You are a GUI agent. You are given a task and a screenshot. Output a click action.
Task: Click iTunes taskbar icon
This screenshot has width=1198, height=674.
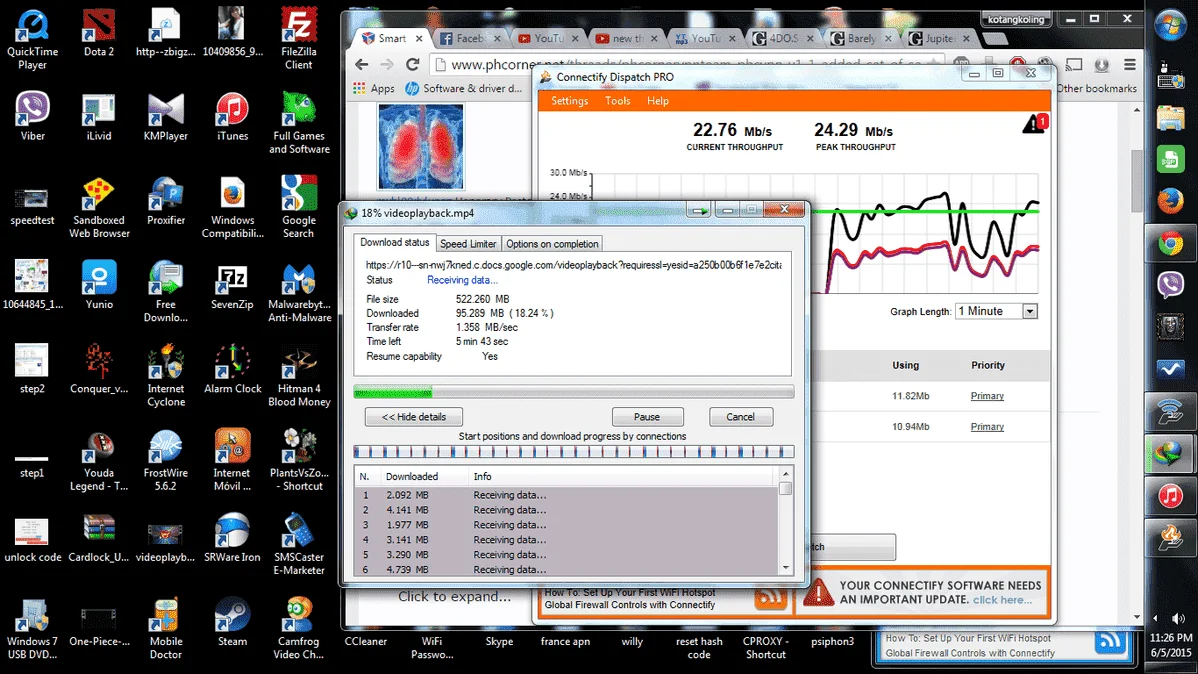tap(1170, 497)
